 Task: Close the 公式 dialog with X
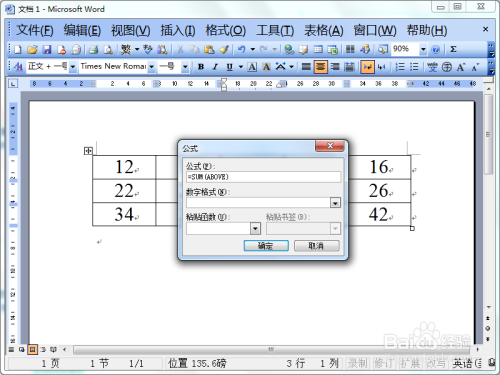coord(330,146)
